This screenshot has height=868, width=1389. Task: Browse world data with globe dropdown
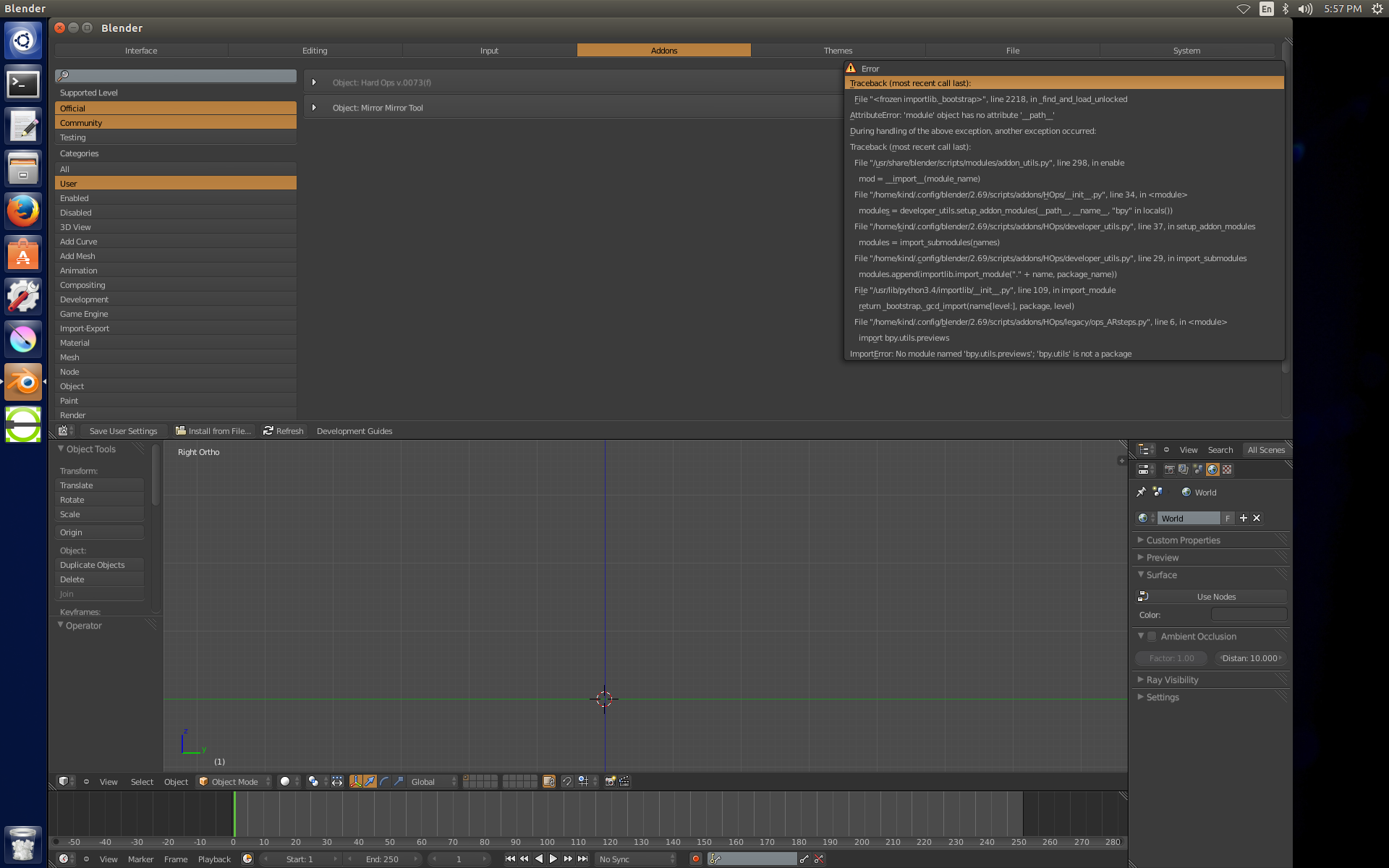(1147, 518)
